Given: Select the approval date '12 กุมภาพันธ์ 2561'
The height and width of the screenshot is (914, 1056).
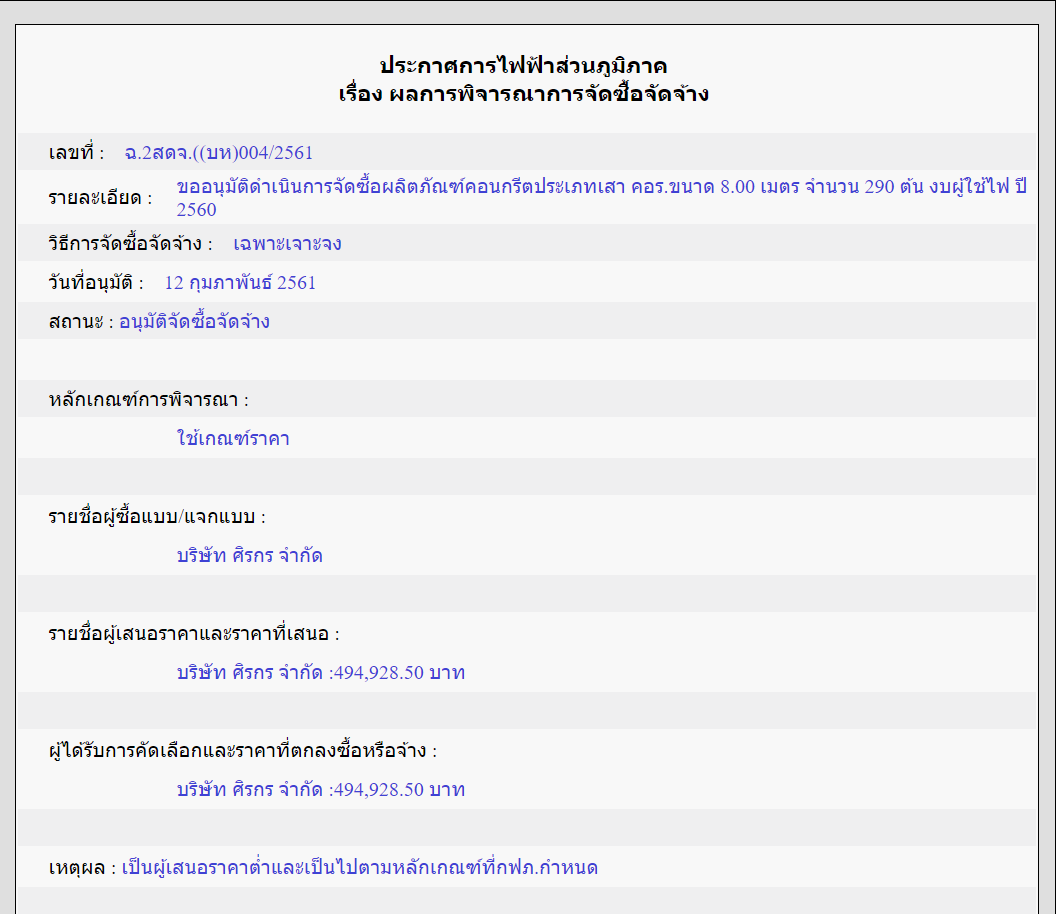Looking at the screenshot, I should click(x=240, y=282).
